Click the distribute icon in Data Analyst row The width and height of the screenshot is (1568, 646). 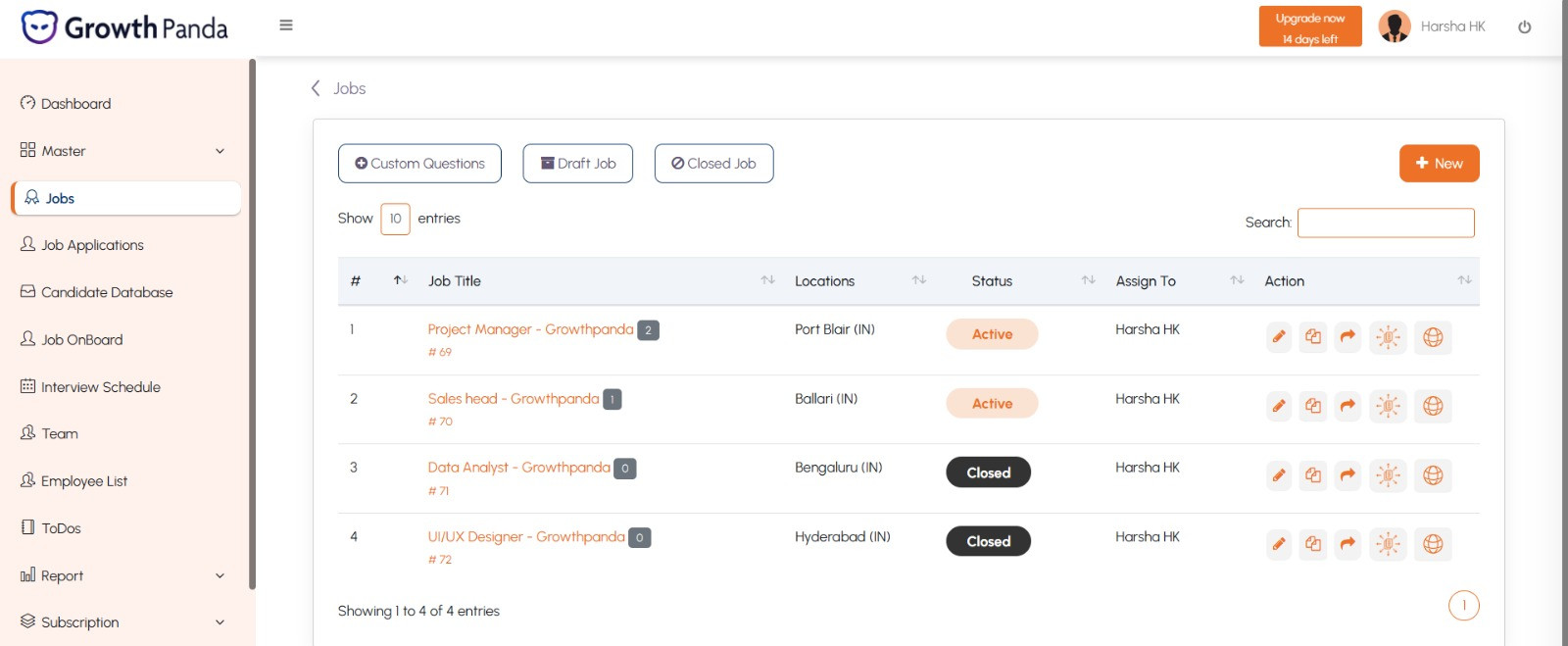click(1388, 475)
